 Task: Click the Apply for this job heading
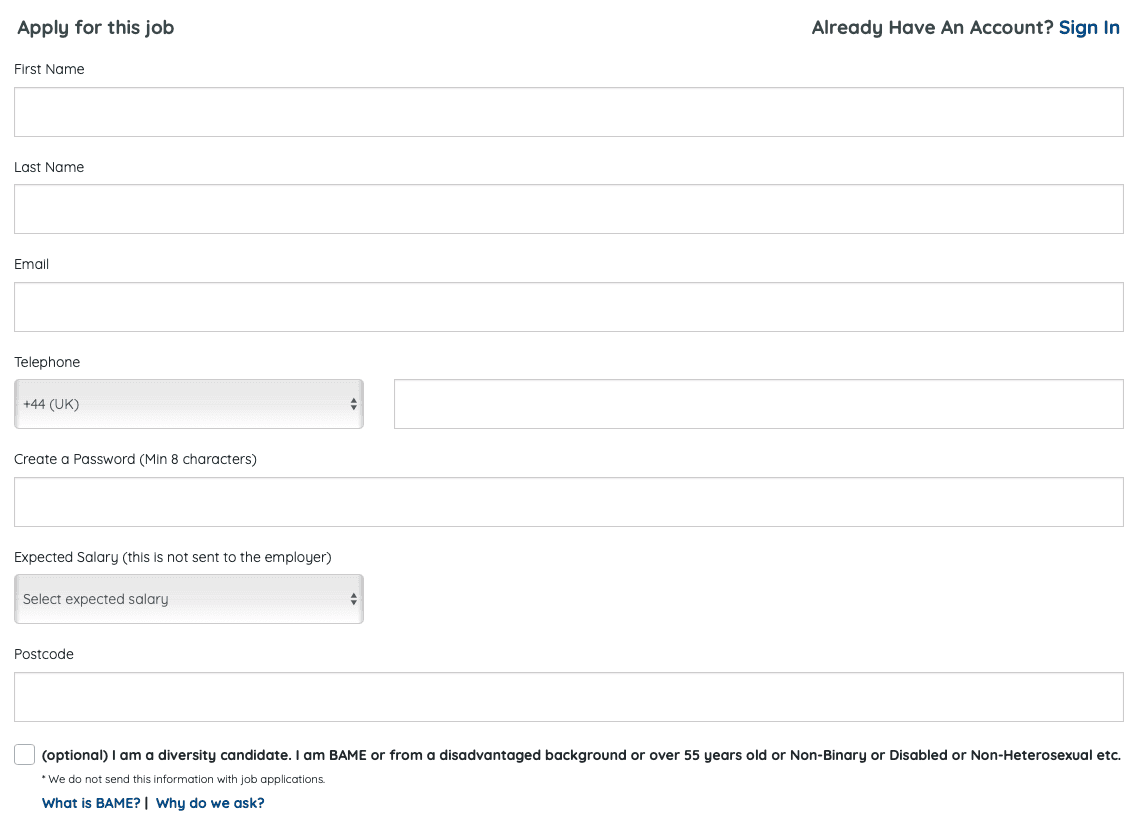(x=96, y=28)
